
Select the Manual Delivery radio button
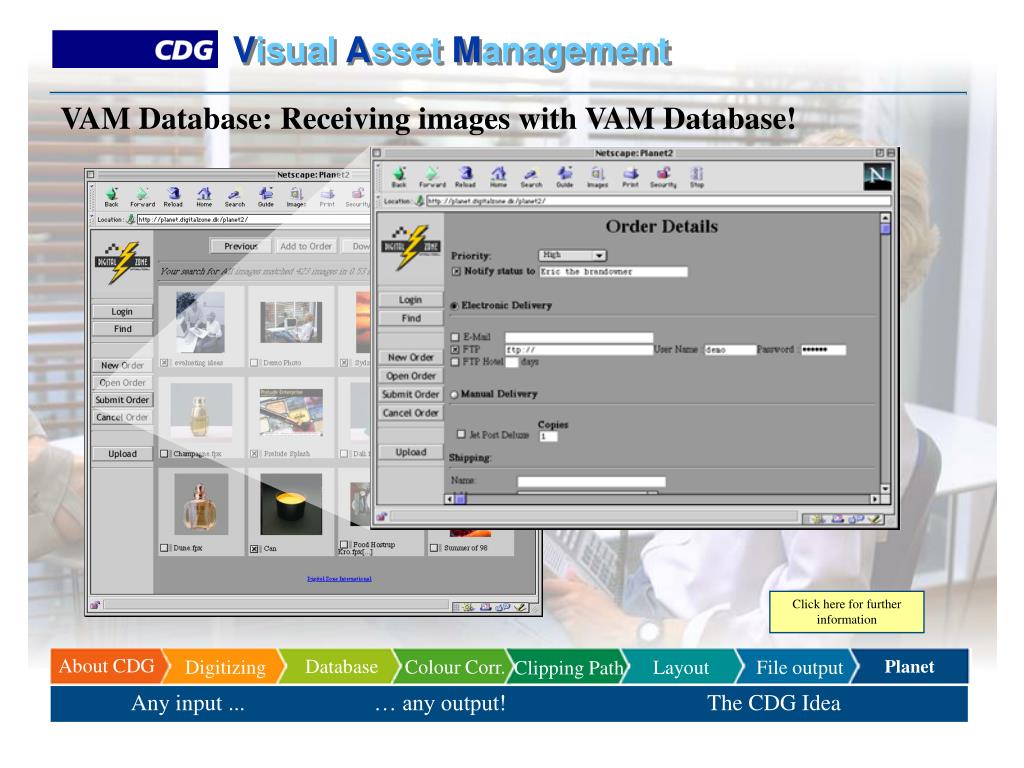[455, 394]
